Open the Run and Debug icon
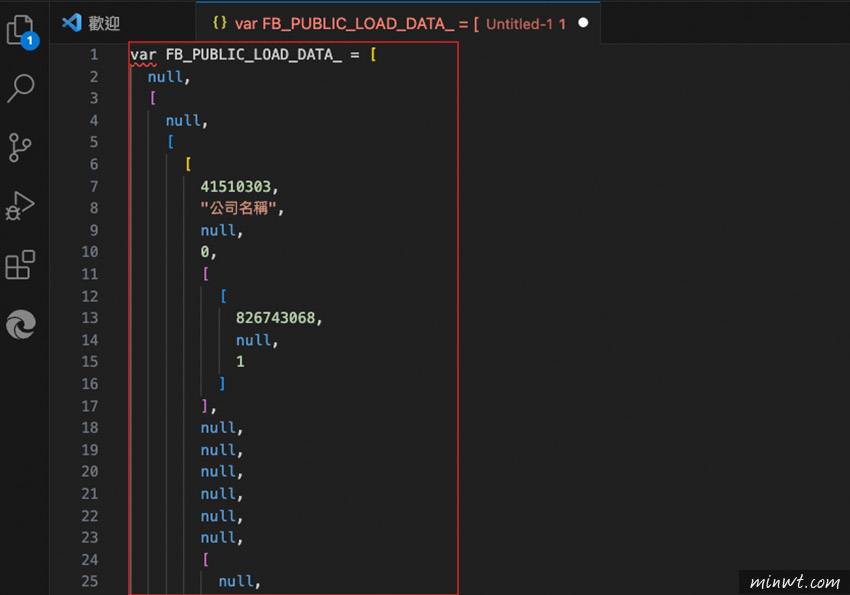This screenshot has height=595, width=850. (x=20, y=206)
